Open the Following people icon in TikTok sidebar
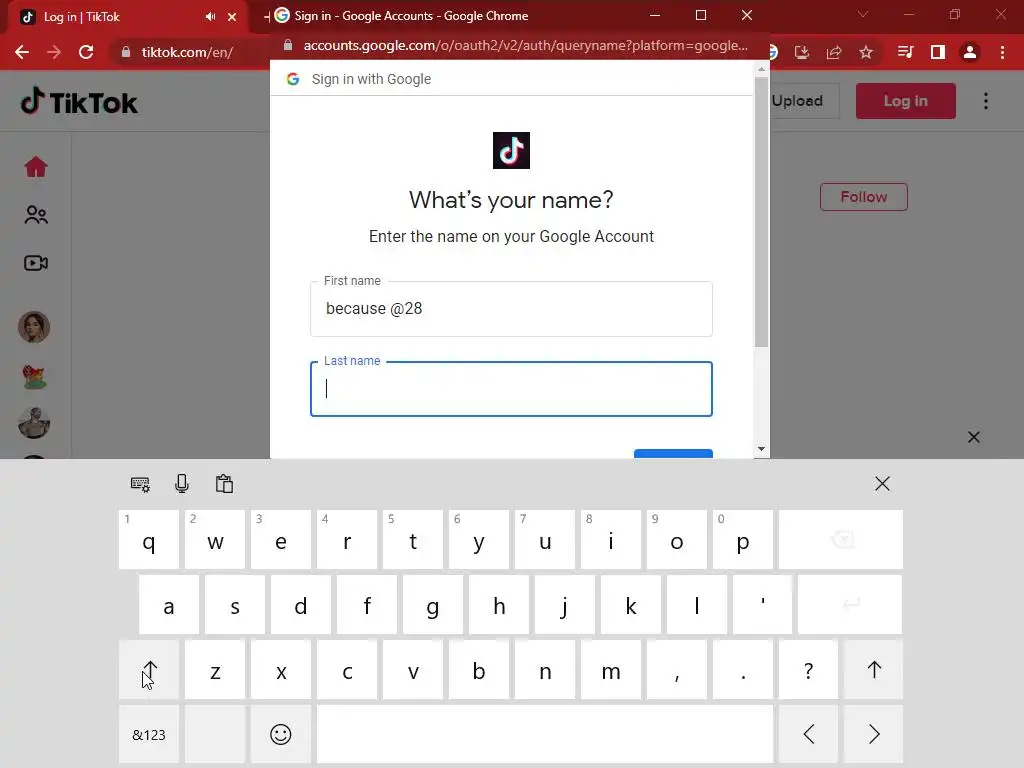The image size is (1024, 768). 36,215
